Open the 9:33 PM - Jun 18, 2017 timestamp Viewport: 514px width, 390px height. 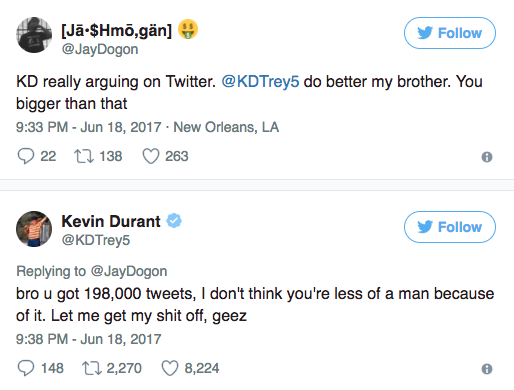pyautogui.click(x=89, y=127)
